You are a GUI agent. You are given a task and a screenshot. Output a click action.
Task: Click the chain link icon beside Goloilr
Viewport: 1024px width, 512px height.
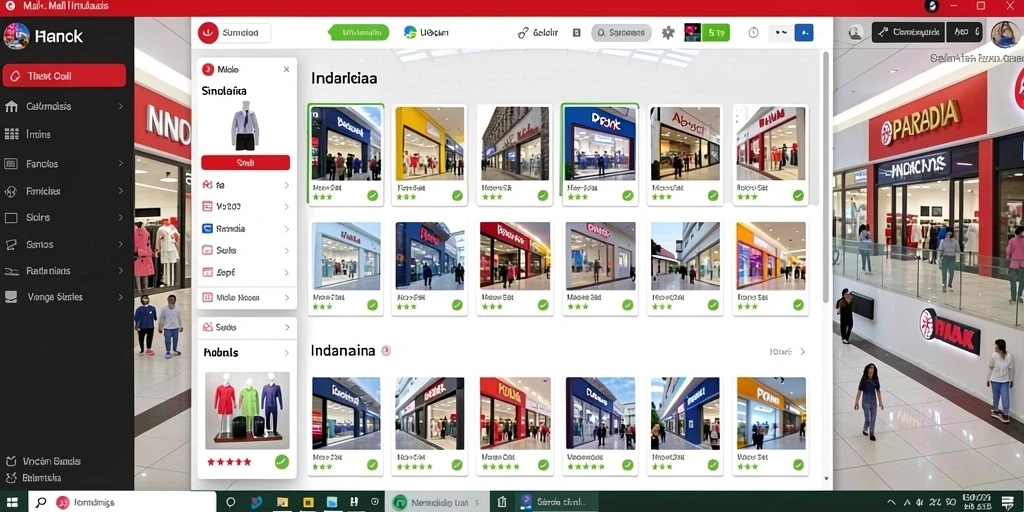click(x=522, y=33)
